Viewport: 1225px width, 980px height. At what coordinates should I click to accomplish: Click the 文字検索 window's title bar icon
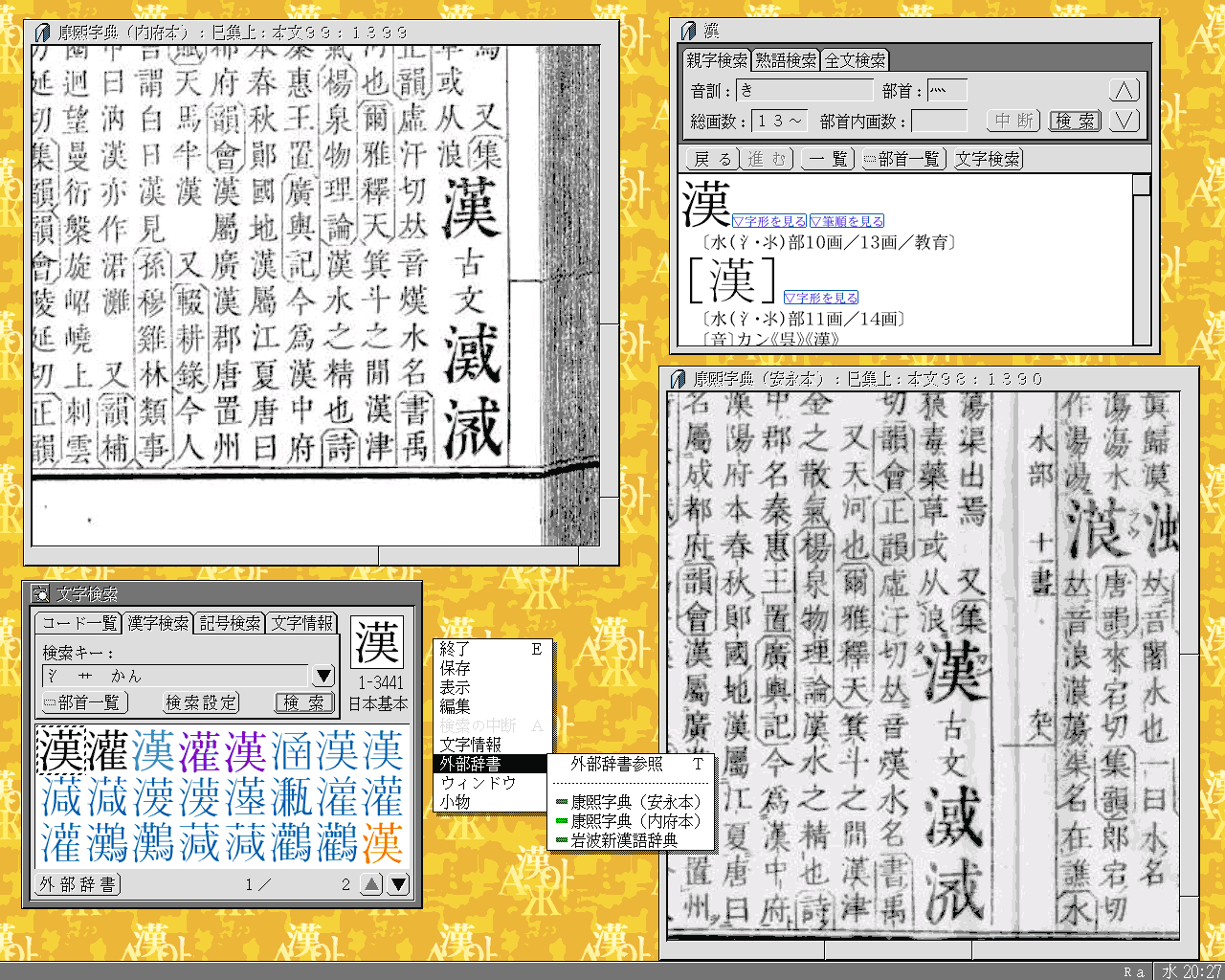point(40,594)
